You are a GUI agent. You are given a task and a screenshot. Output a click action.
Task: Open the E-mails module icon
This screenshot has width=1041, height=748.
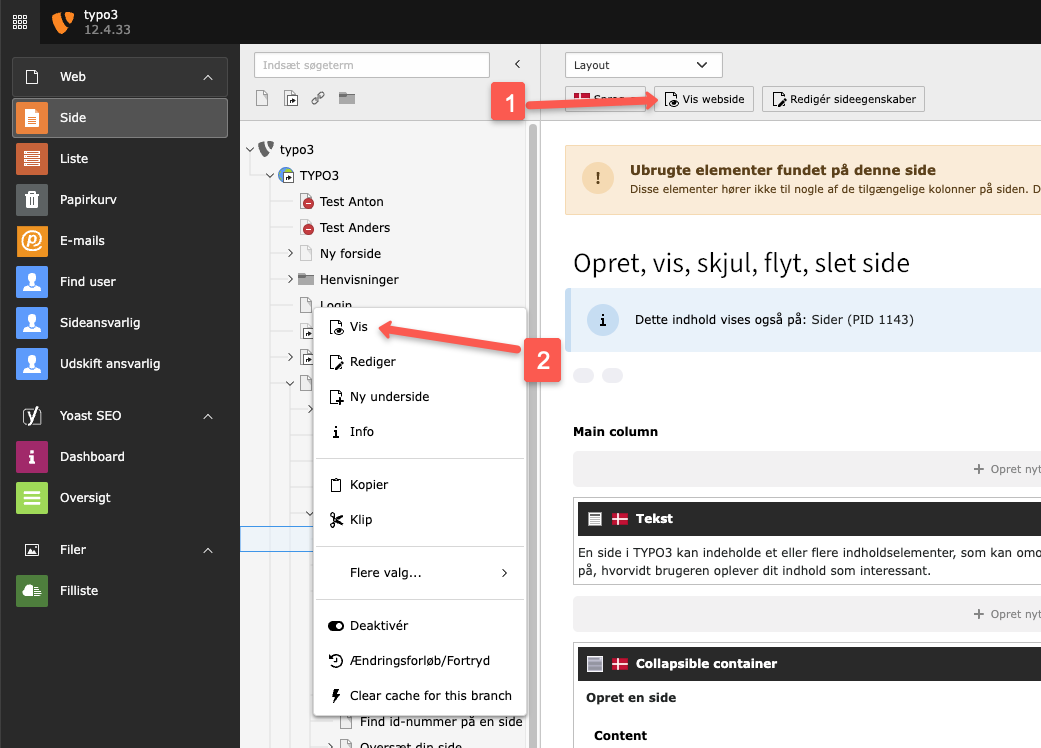click(x=32, y=241)
